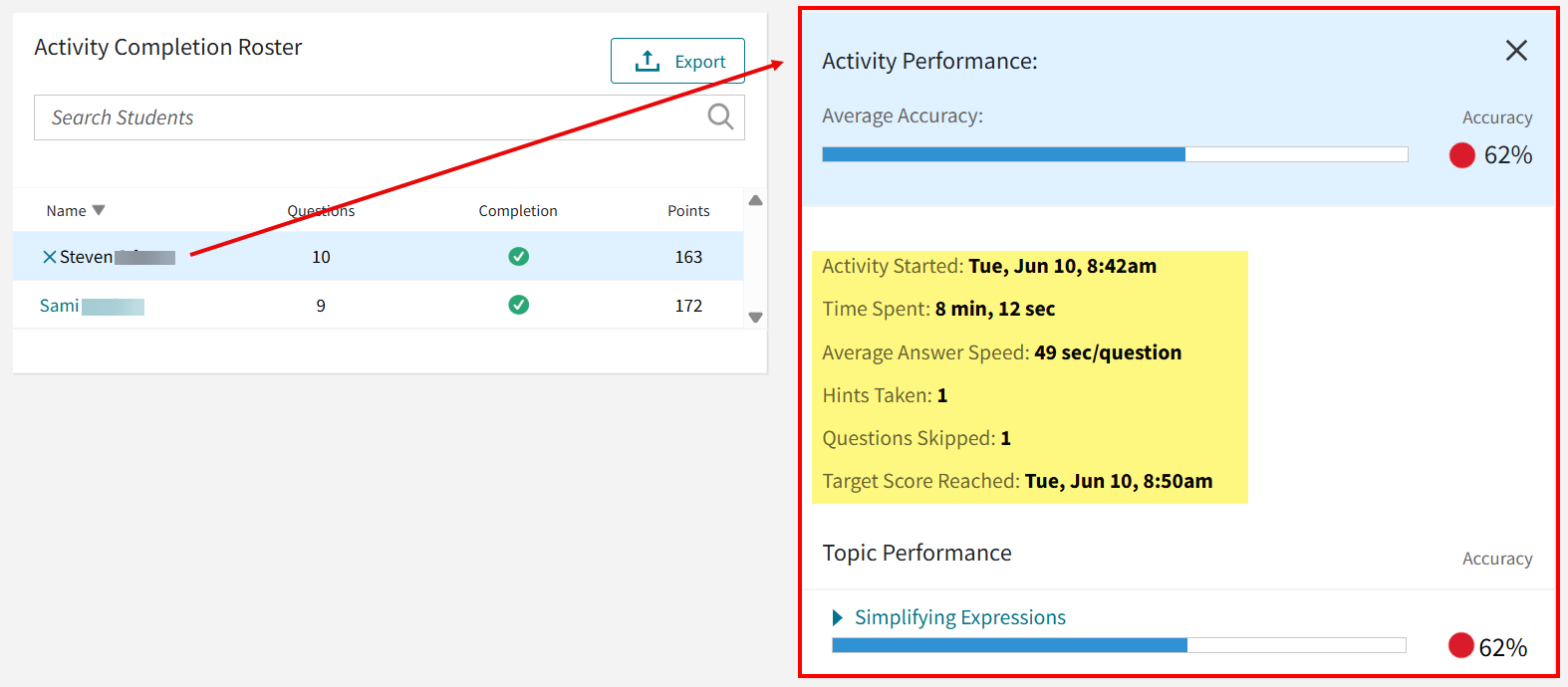This screenshot has width=1568, height=687.
Task: Select the Questions column header
Action: click(x=321, y=210)
